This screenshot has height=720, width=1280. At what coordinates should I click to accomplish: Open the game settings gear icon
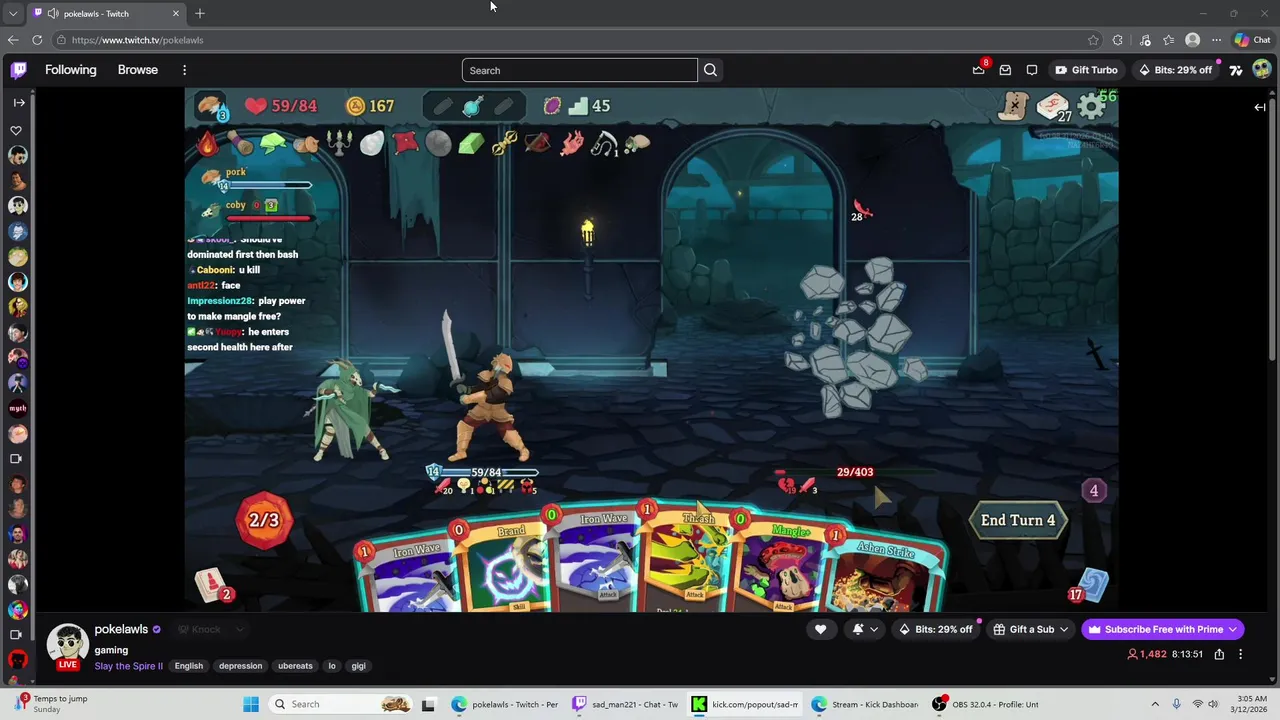[x=1091, y=106]
